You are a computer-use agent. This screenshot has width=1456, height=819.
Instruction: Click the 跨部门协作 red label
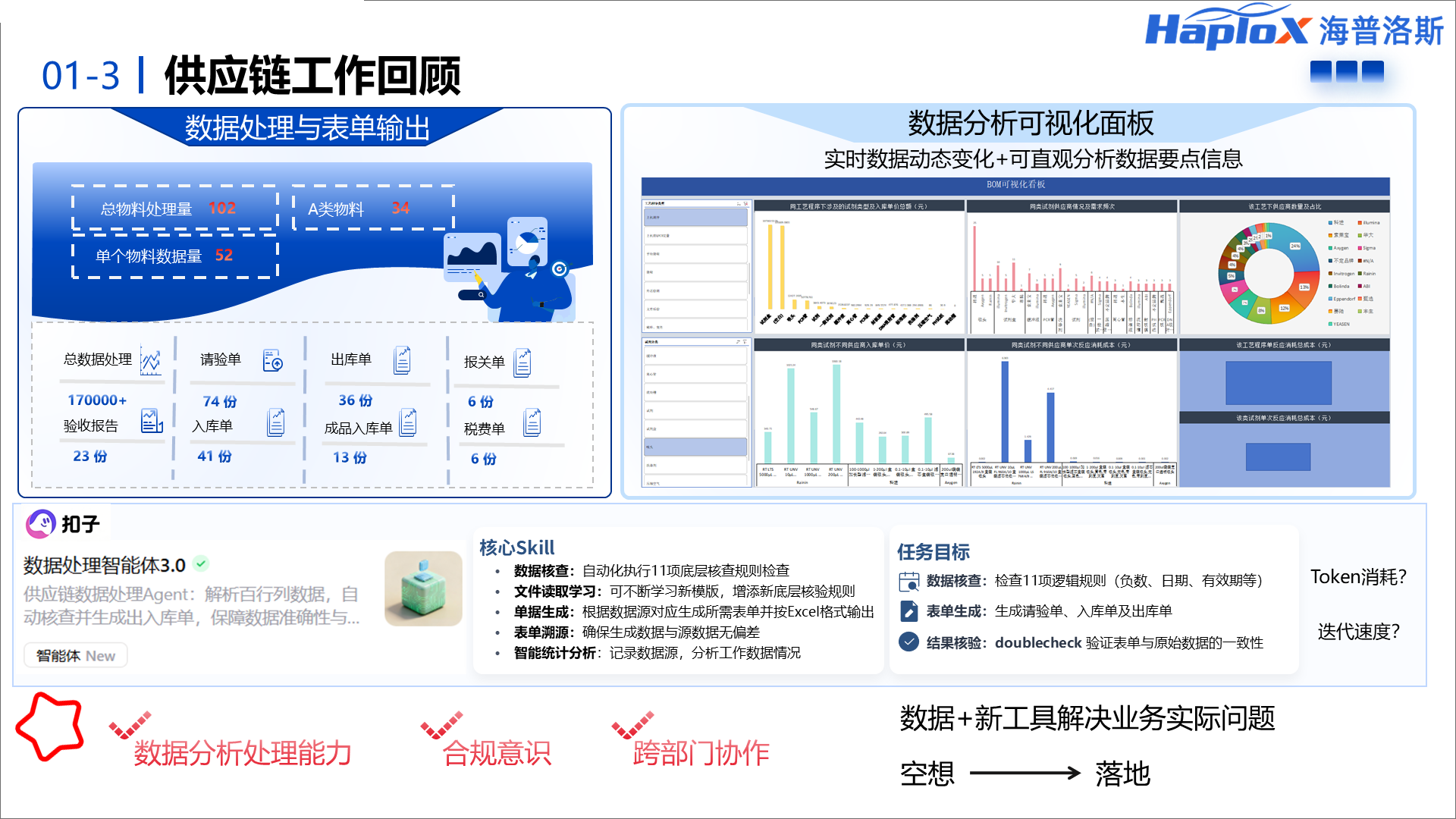701,753
